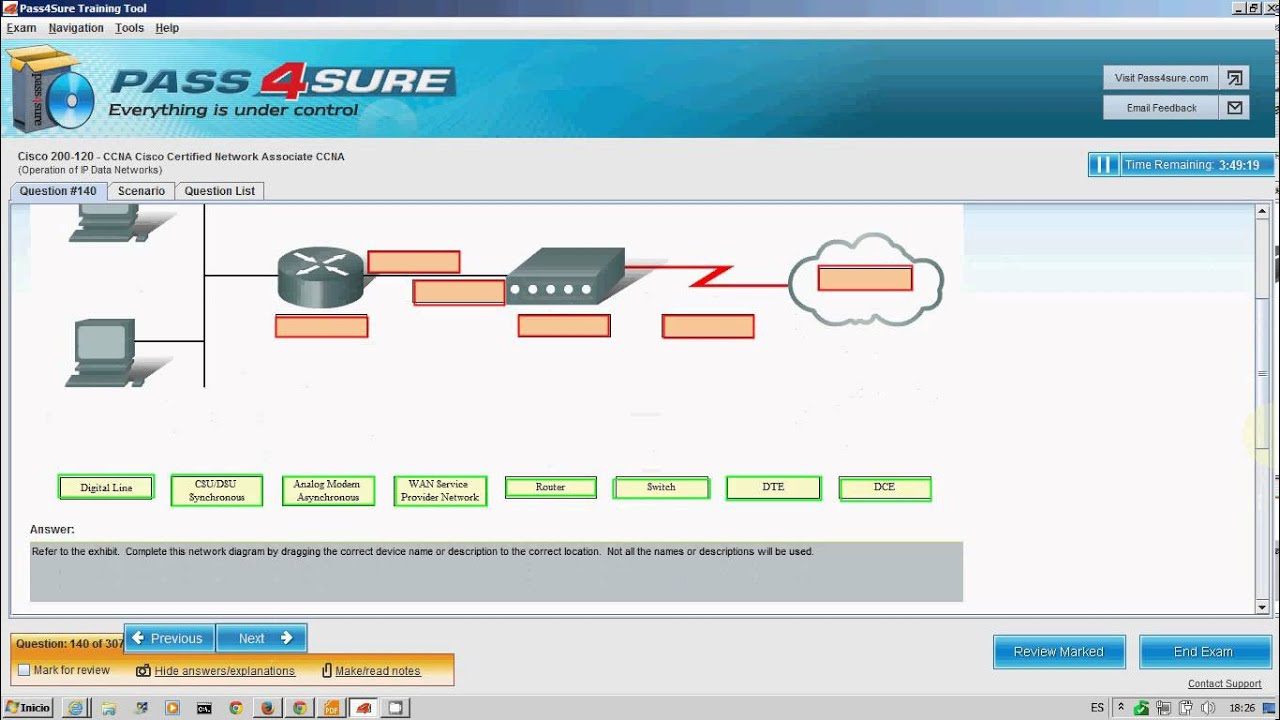Open the media player taskbar icon

pyautogui.click(x=172, y=707)
